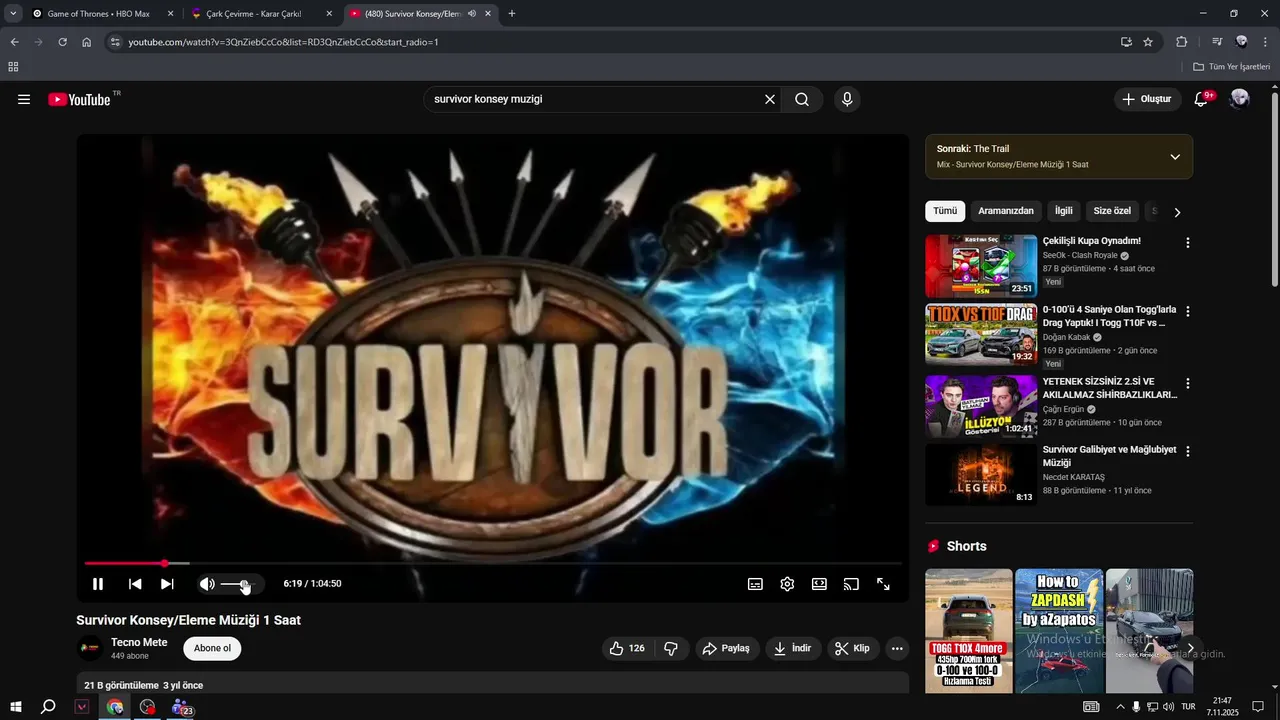Go back to previous page

click(x=14, y=42)
